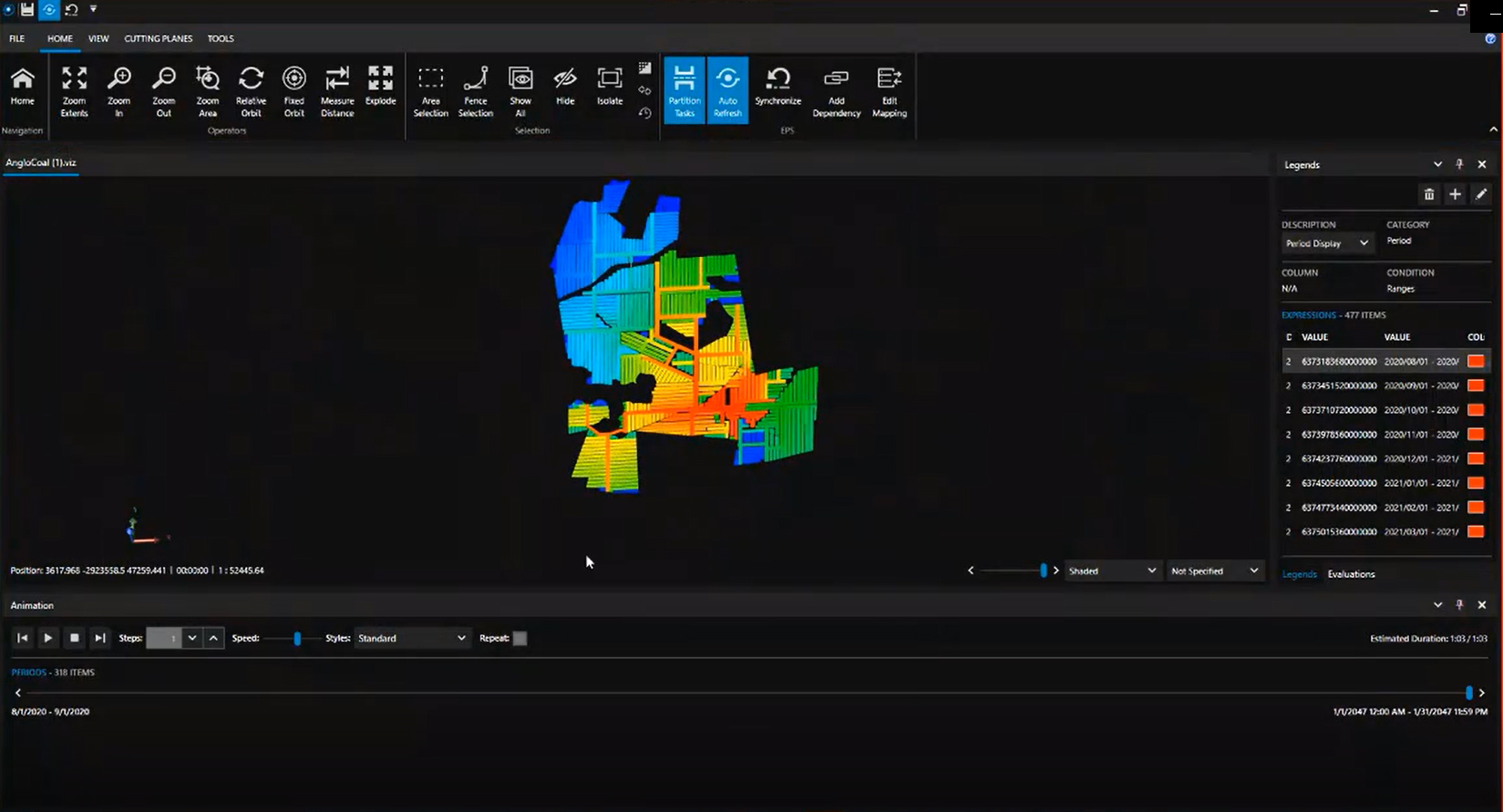
Task: Open the Period Display description dropdown
Action: coord(1326,243)
